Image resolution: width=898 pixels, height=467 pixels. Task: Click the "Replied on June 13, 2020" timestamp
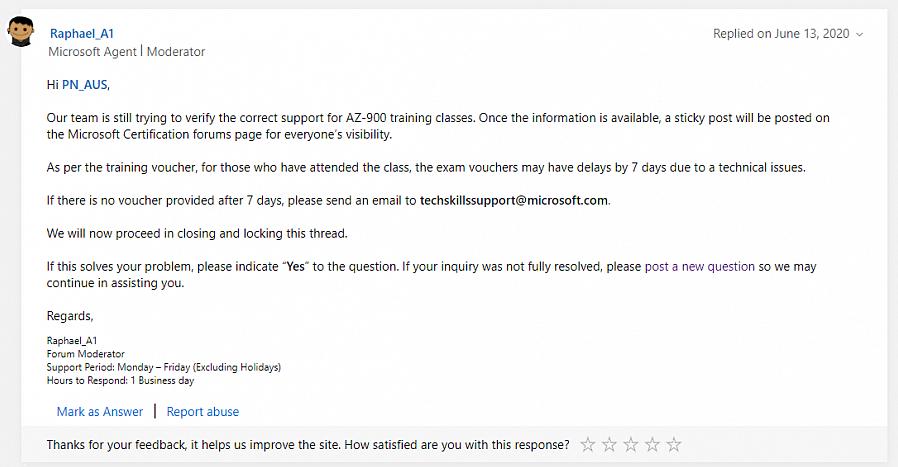[781, 34]
